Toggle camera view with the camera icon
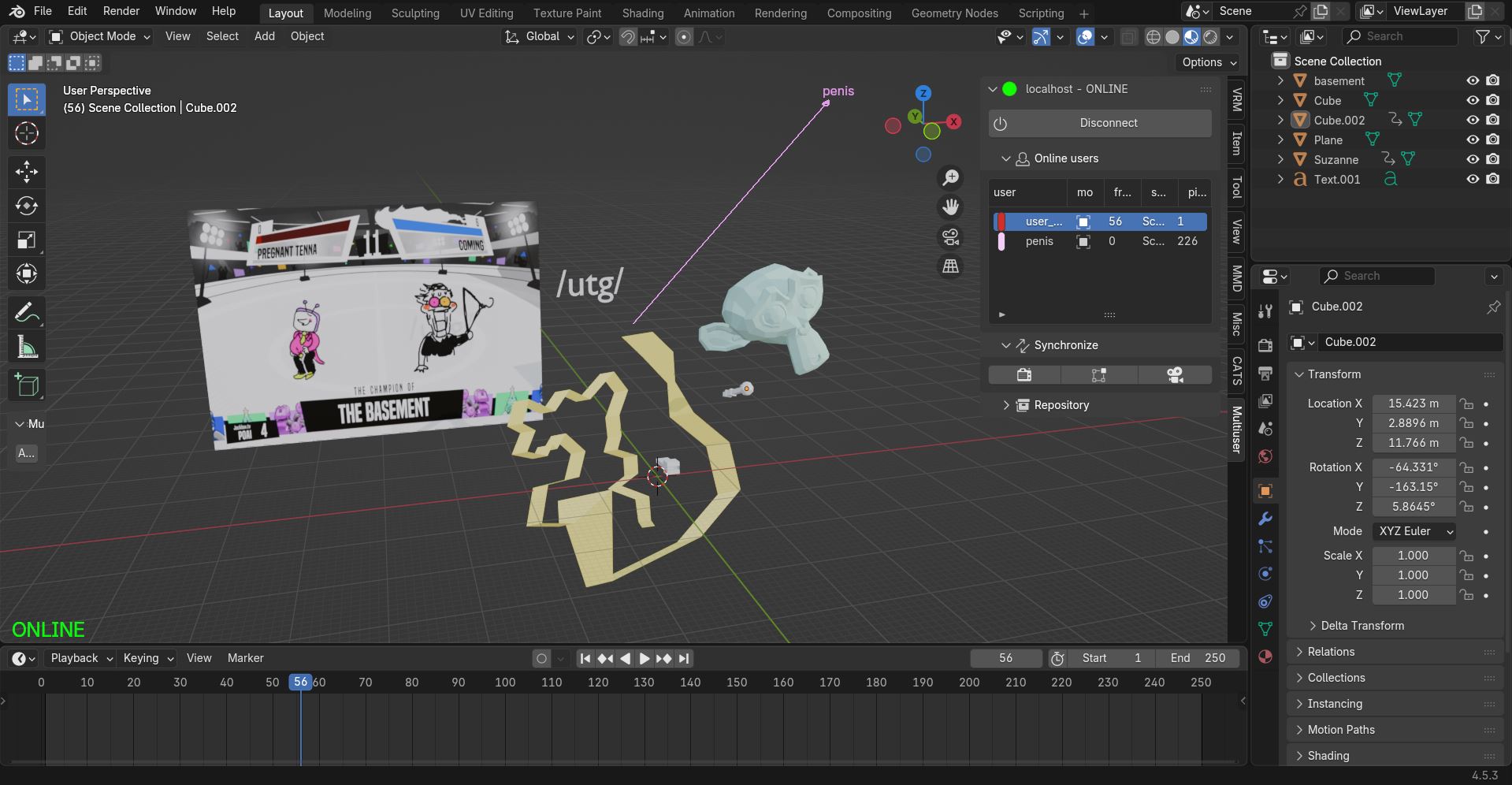 click(951, 237)
